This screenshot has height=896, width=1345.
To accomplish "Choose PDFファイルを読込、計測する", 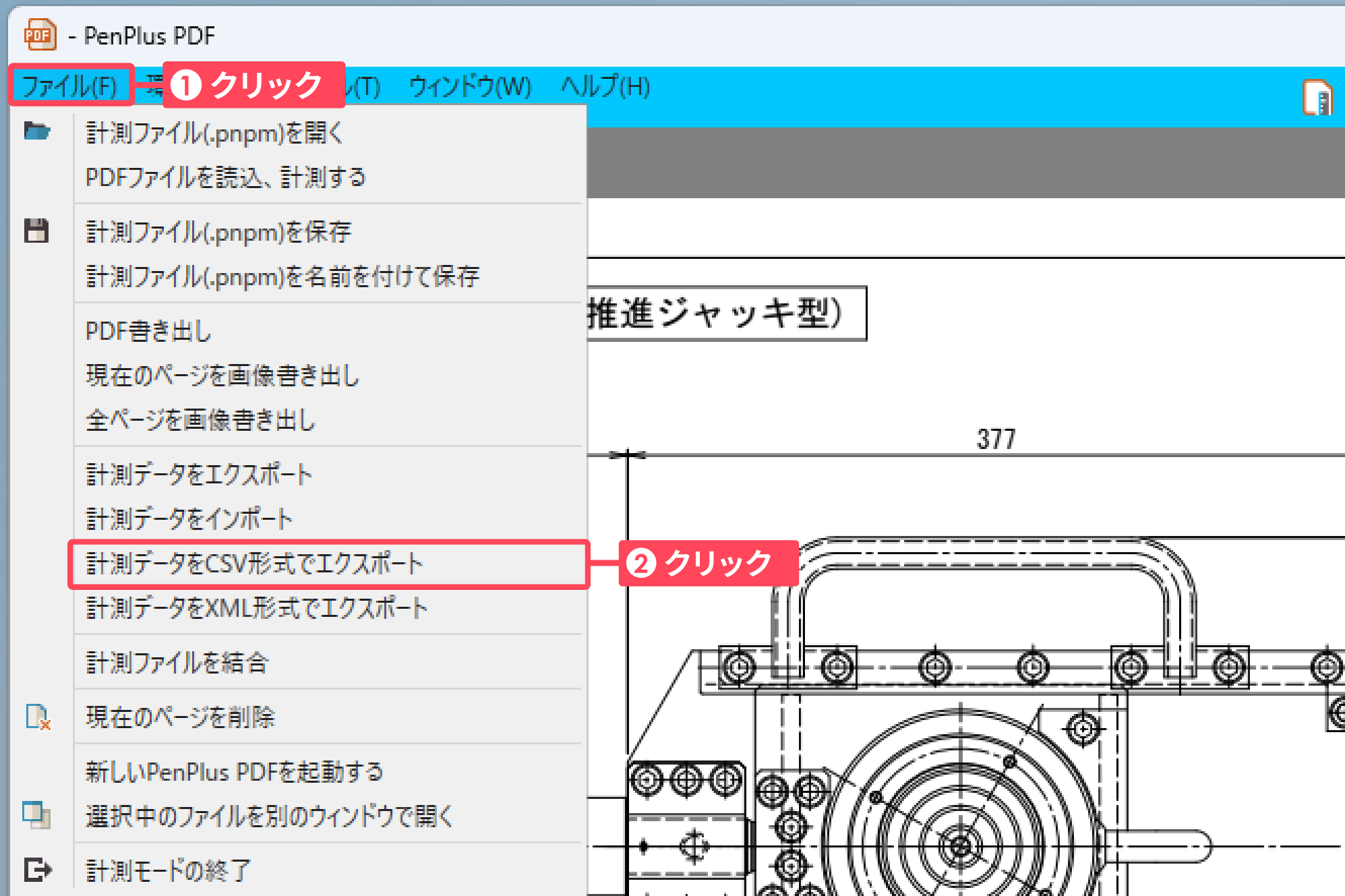I will (x=226, y=177).
